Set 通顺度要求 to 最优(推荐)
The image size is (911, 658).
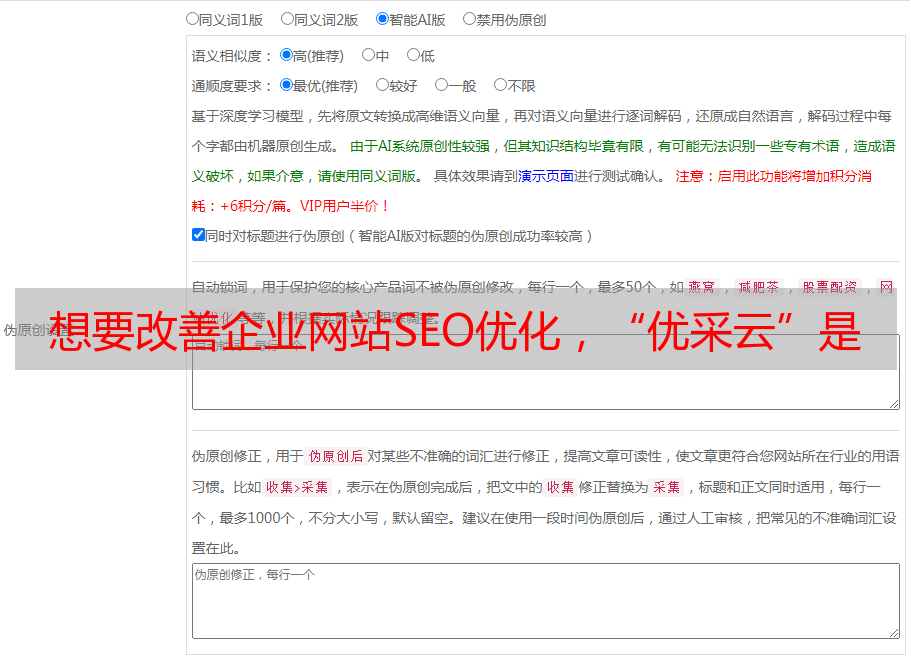pyautogui.click(x=286, y=85)
